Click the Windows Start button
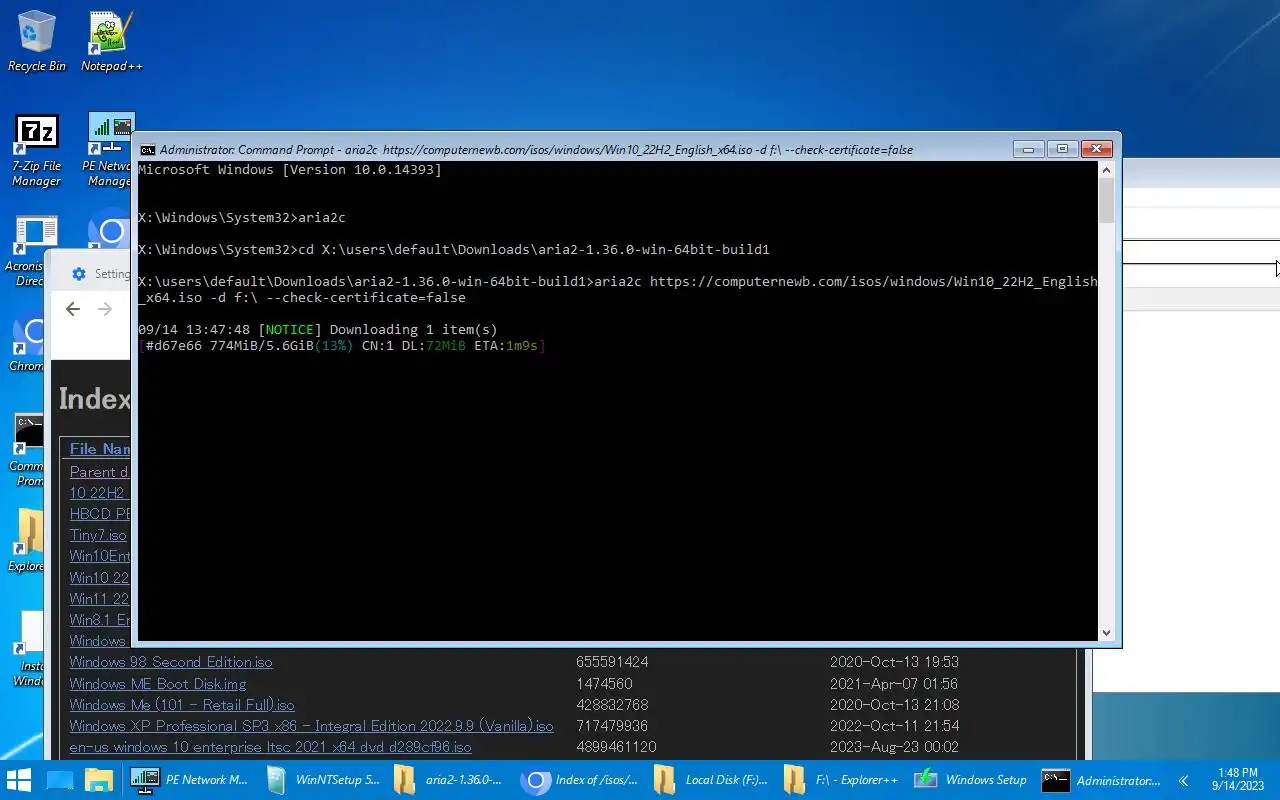1280x800 pixels. pos(19,780)
